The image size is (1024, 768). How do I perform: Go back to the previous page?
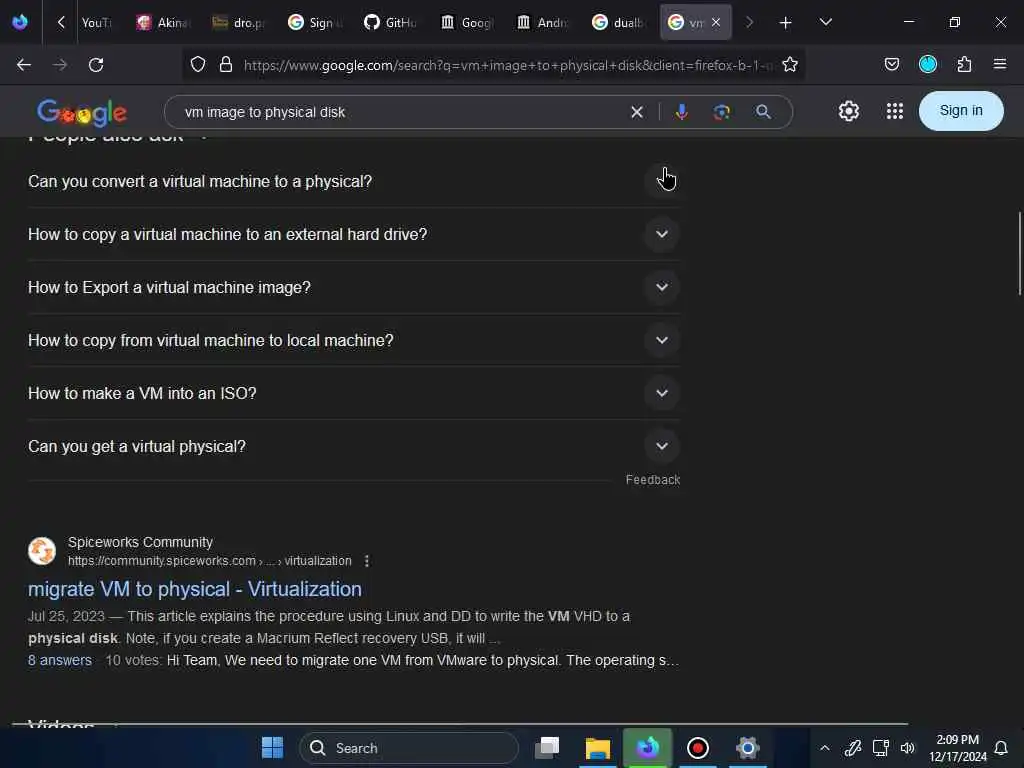coord(24,65)
